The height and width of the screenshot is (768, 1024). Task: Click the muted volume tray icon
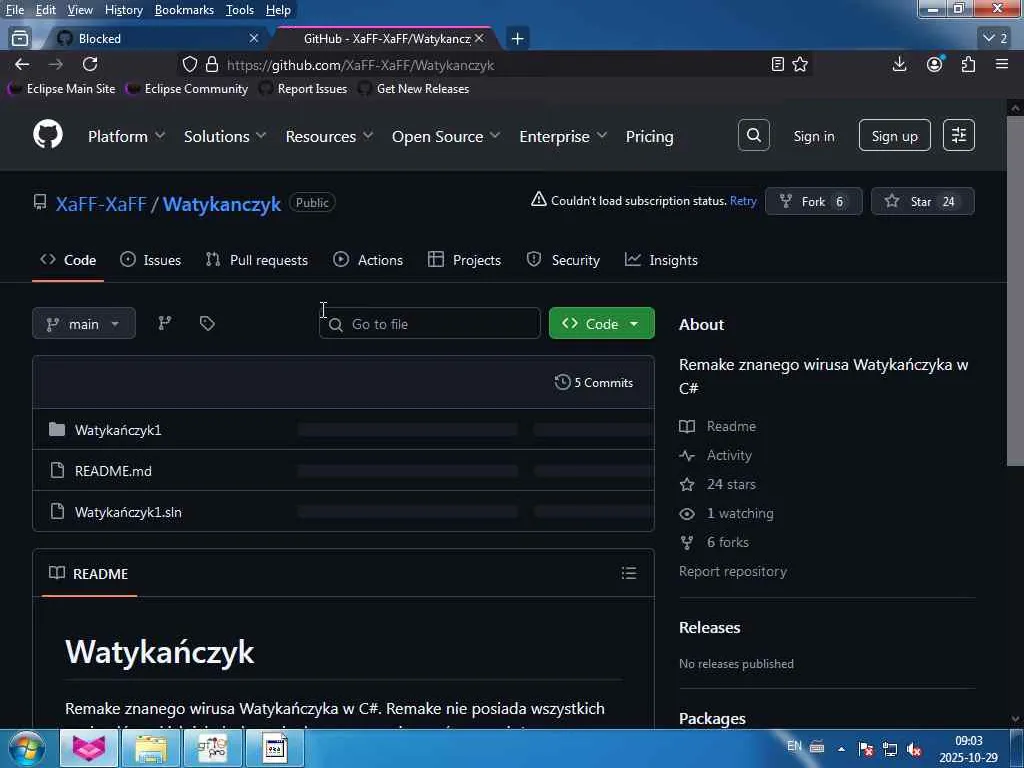(x=914, y=748)
